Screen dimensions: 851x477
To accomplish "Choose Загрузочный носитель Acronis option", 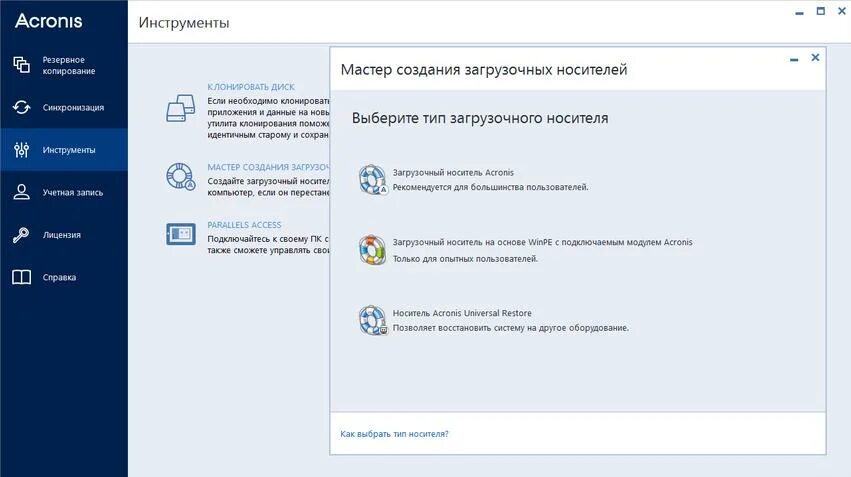I will pos(453,173).
